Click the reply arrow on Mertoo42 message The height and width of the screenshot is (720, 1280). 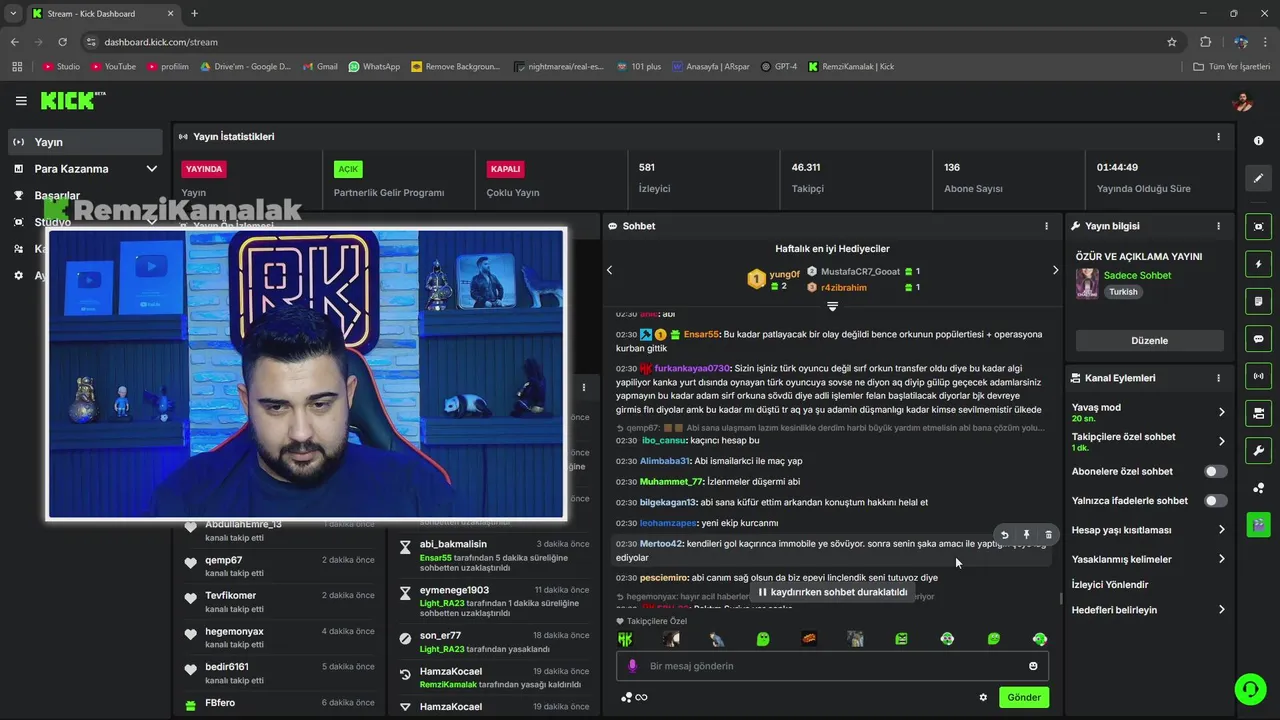tap(1005, 535)
